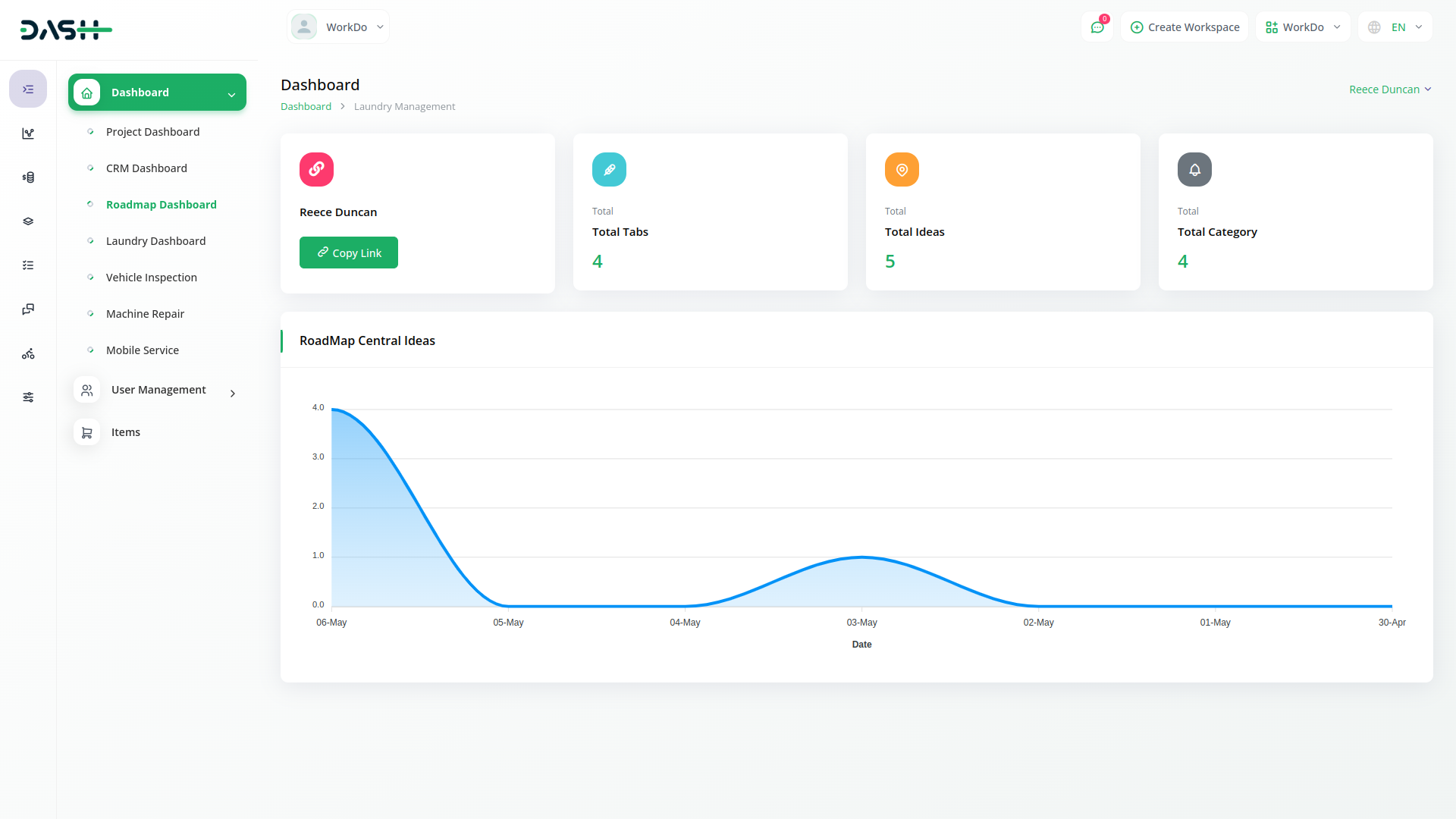This screenshot has height=819, width=1456.
Task: Open the checklist sidebar icon
Action: [28, 265]
